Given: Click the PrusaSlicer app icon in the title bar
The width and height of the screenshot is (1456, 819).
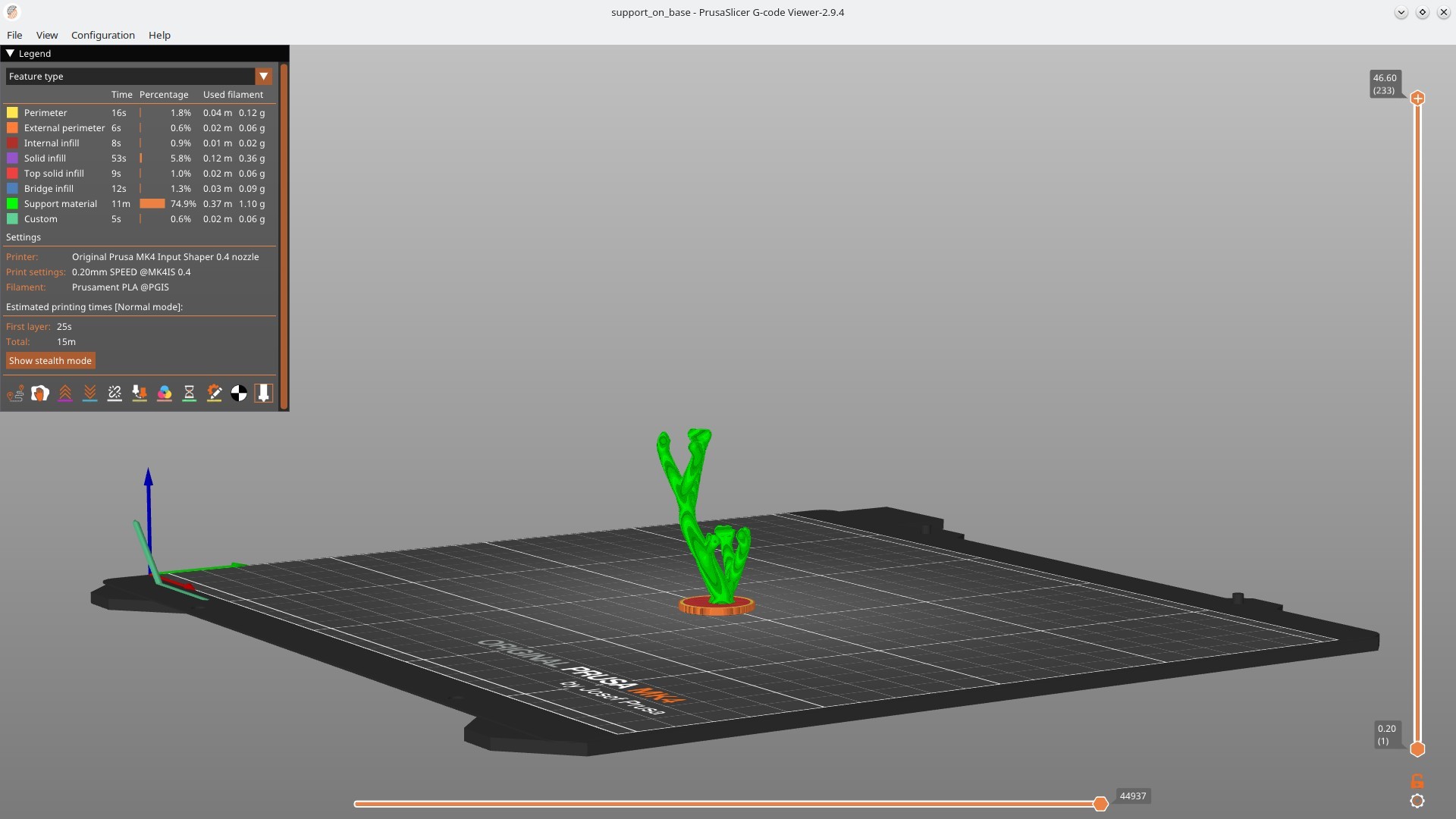Looking at the screenshot, I should tap(12, 12).
